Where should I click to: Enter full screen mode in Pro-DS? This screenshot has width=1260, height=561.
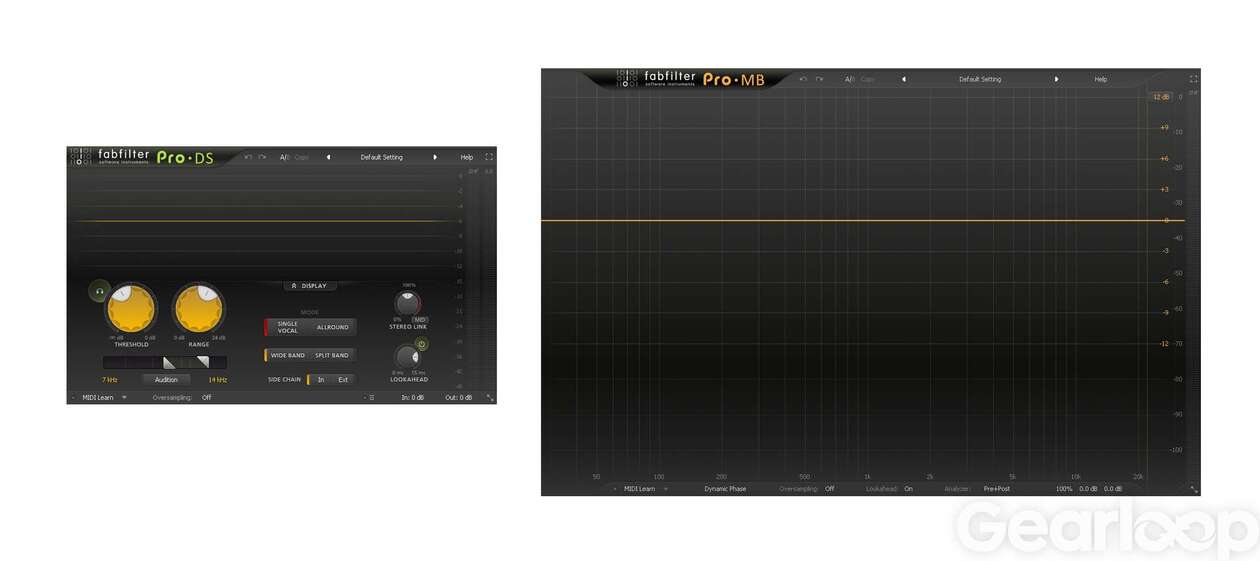pyautogui.click(x=488, y=157)
